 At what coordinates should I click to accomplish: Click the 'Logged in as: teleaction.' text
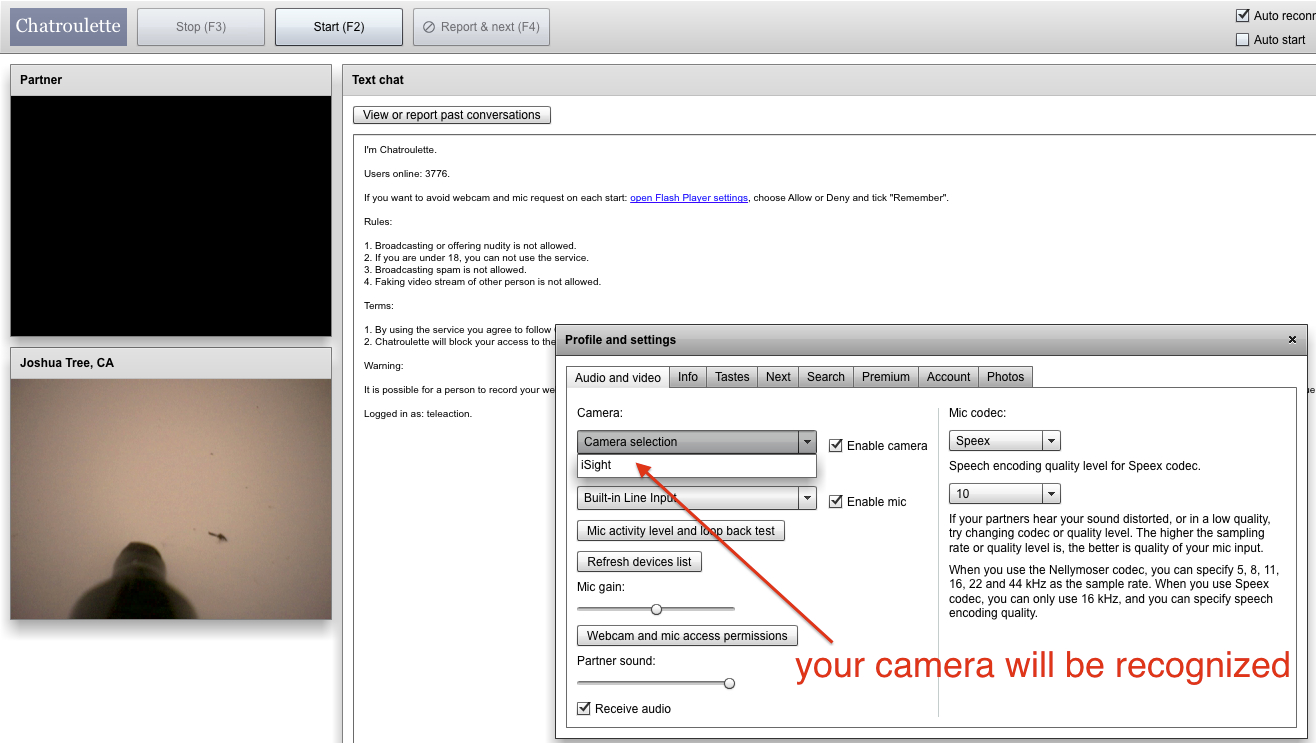pos(418,414)
